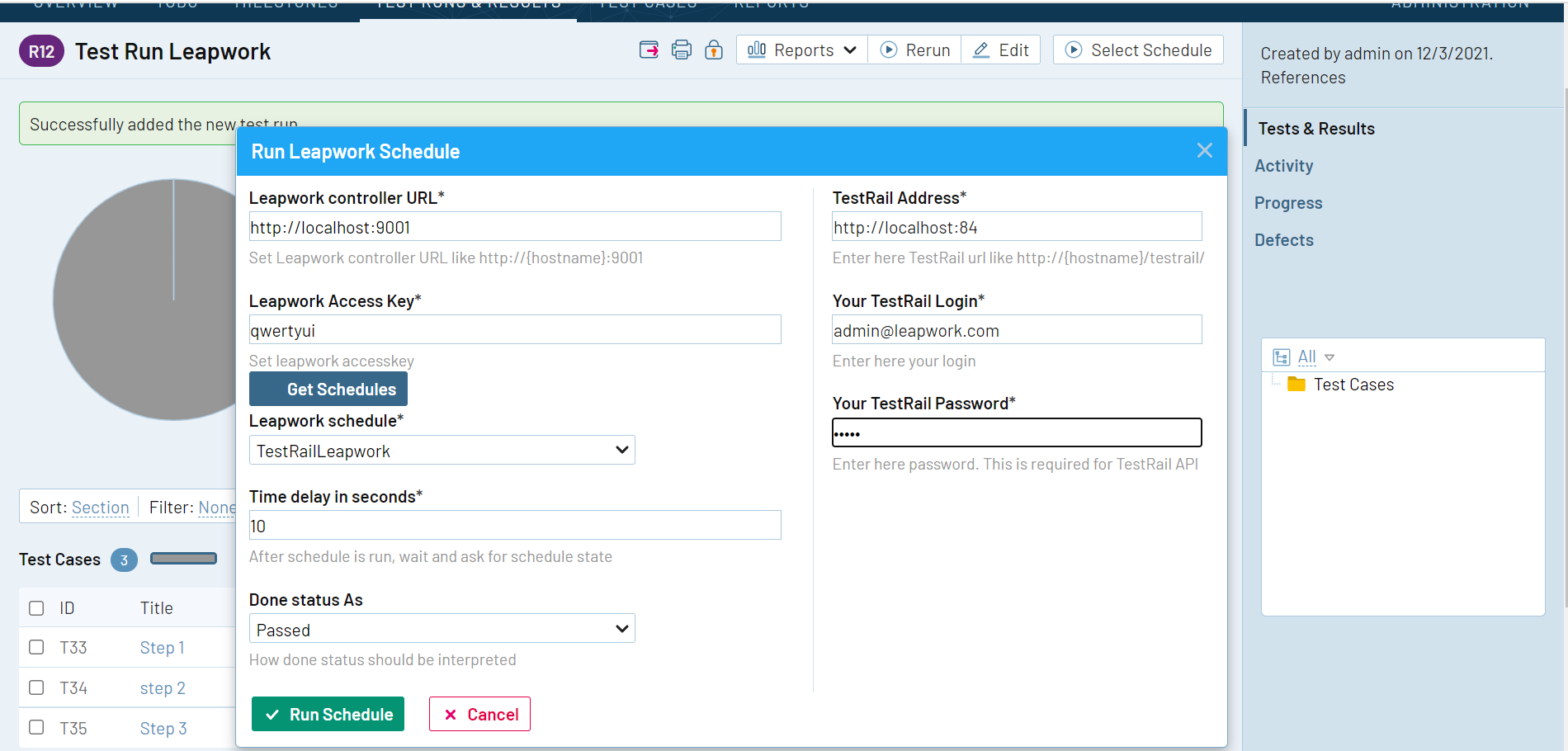Click the Your TestRail Password field
This screenshot has height=751, width=1568.
pos(1017,432)
